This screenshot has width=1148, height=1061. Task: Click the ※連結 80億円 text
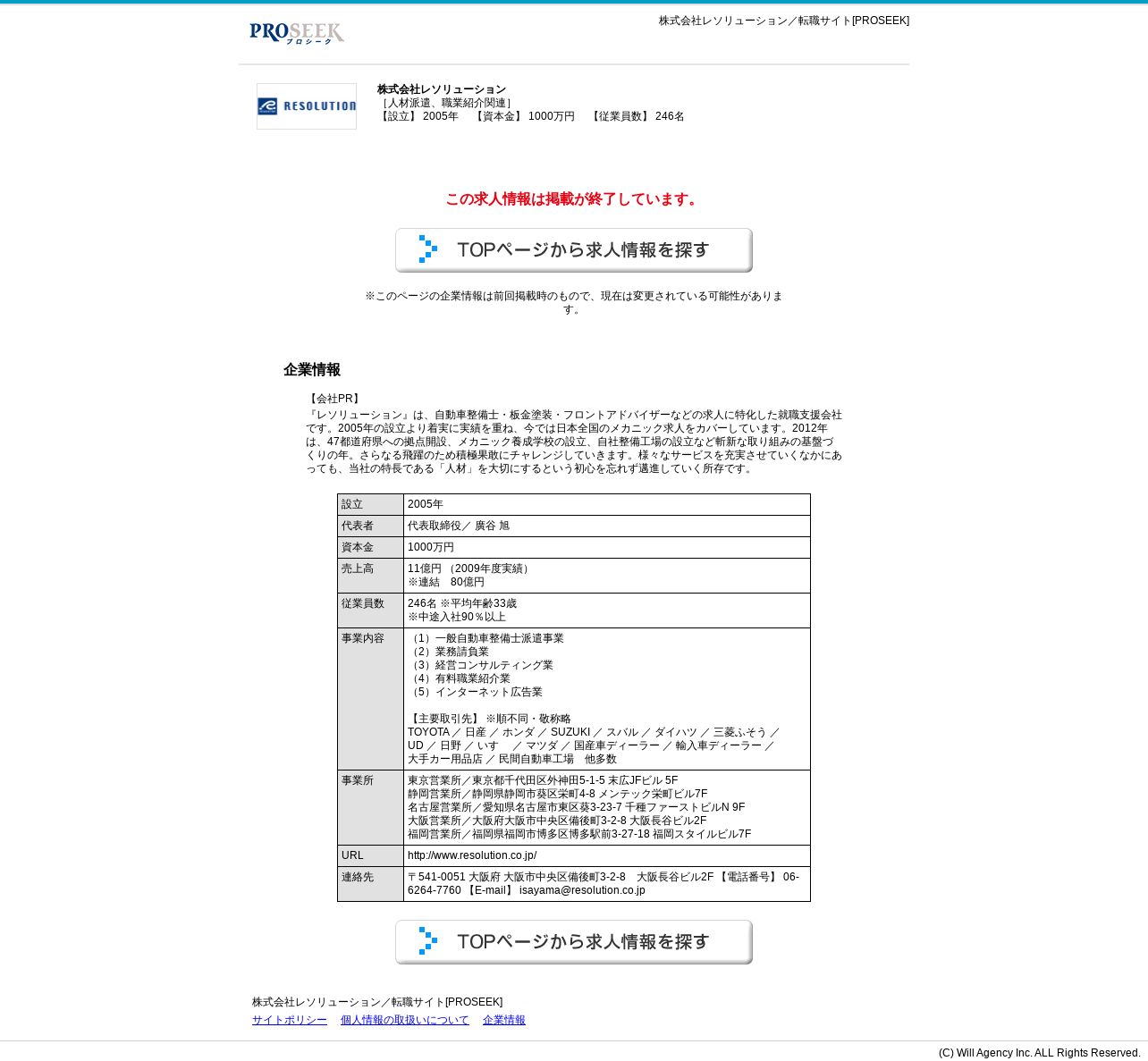[446, 582]
